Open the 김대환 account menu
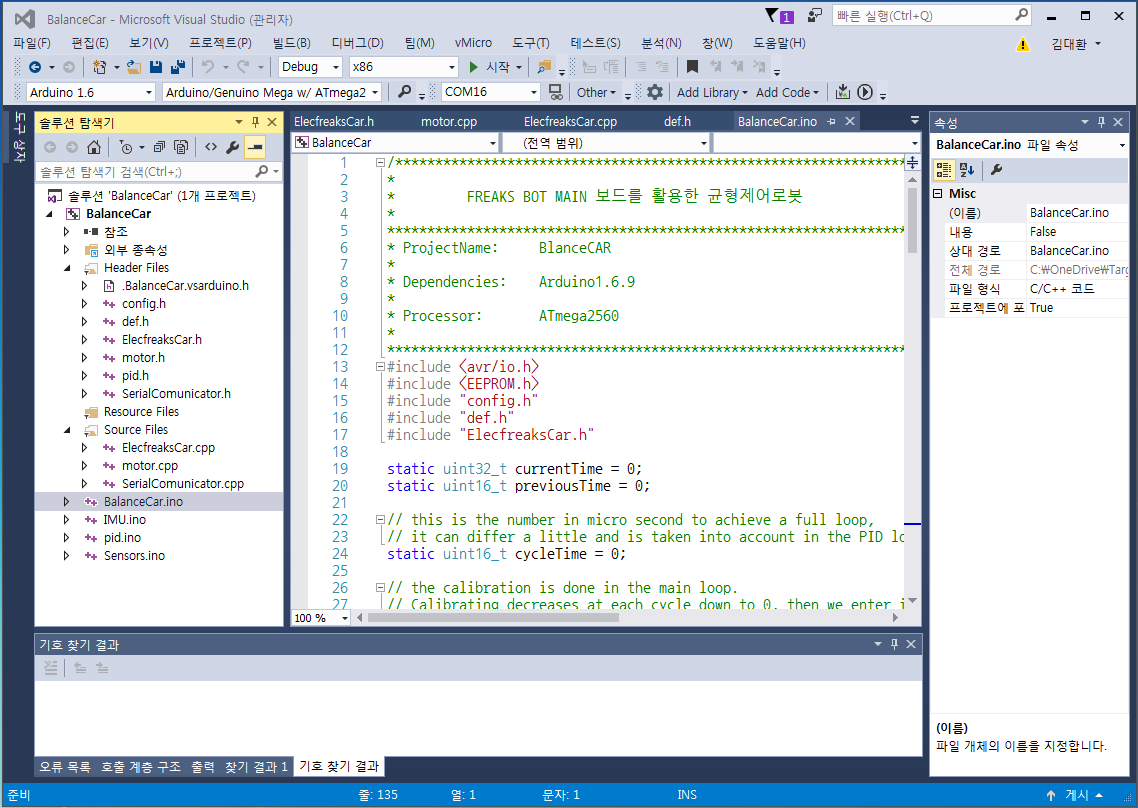Image resolution: width=1138 pixels, height=808 pixels. coord(1076,44)
